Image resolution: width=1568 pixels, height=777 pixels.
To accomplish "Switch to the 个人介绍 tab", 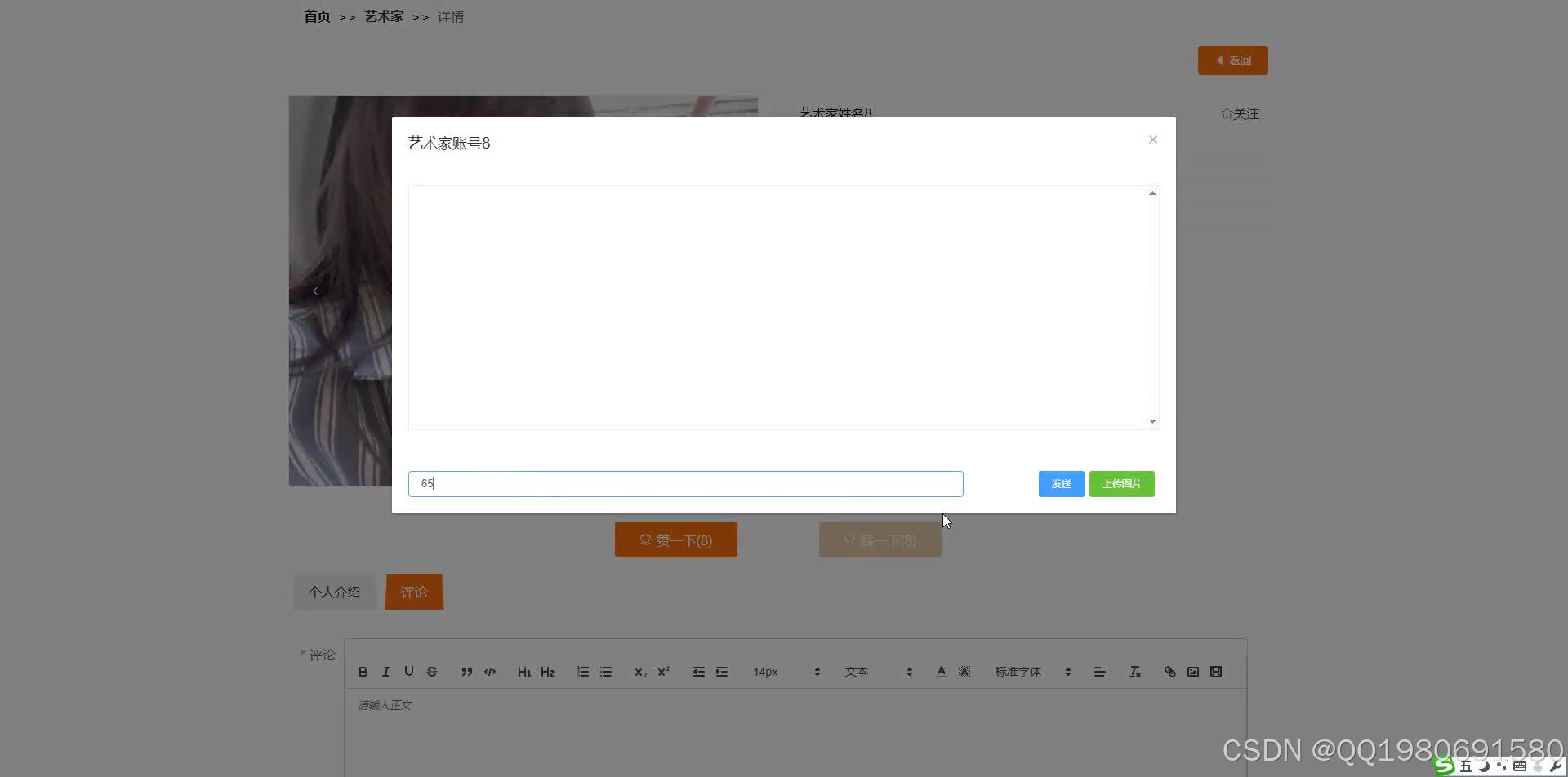I will tap(334, 592).
